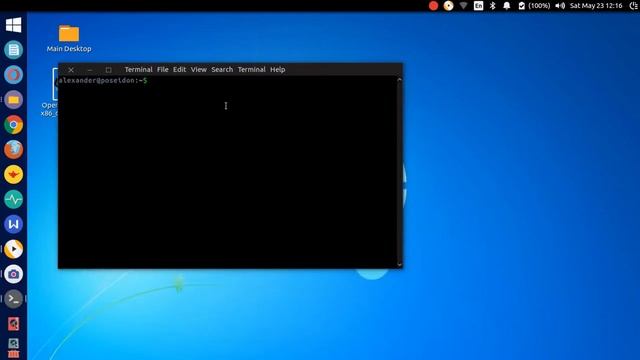Viewport: 640px width, 360px height.
Task: Launch the text document app from the dock
Action: 13,50
